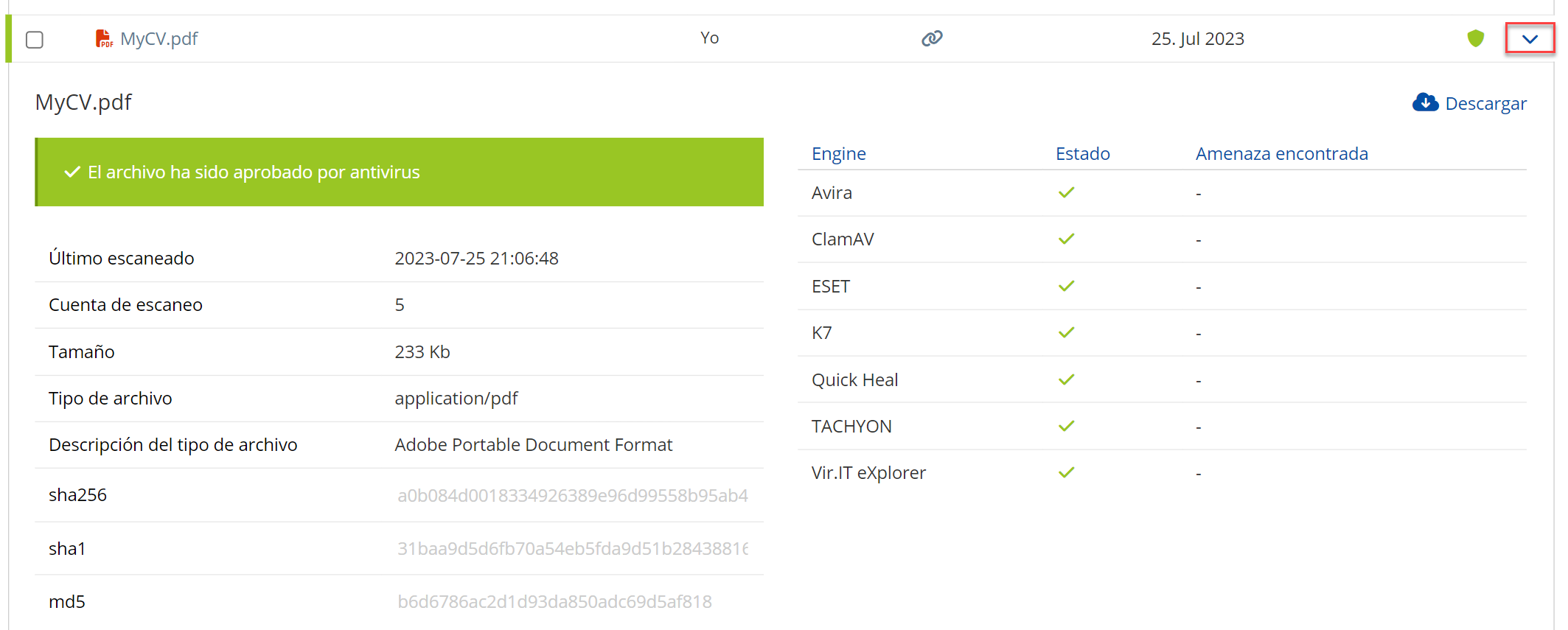Screen dimensions: 1568x630
Task: Click the PDF file type icon
Action: (x=104, y=39)
